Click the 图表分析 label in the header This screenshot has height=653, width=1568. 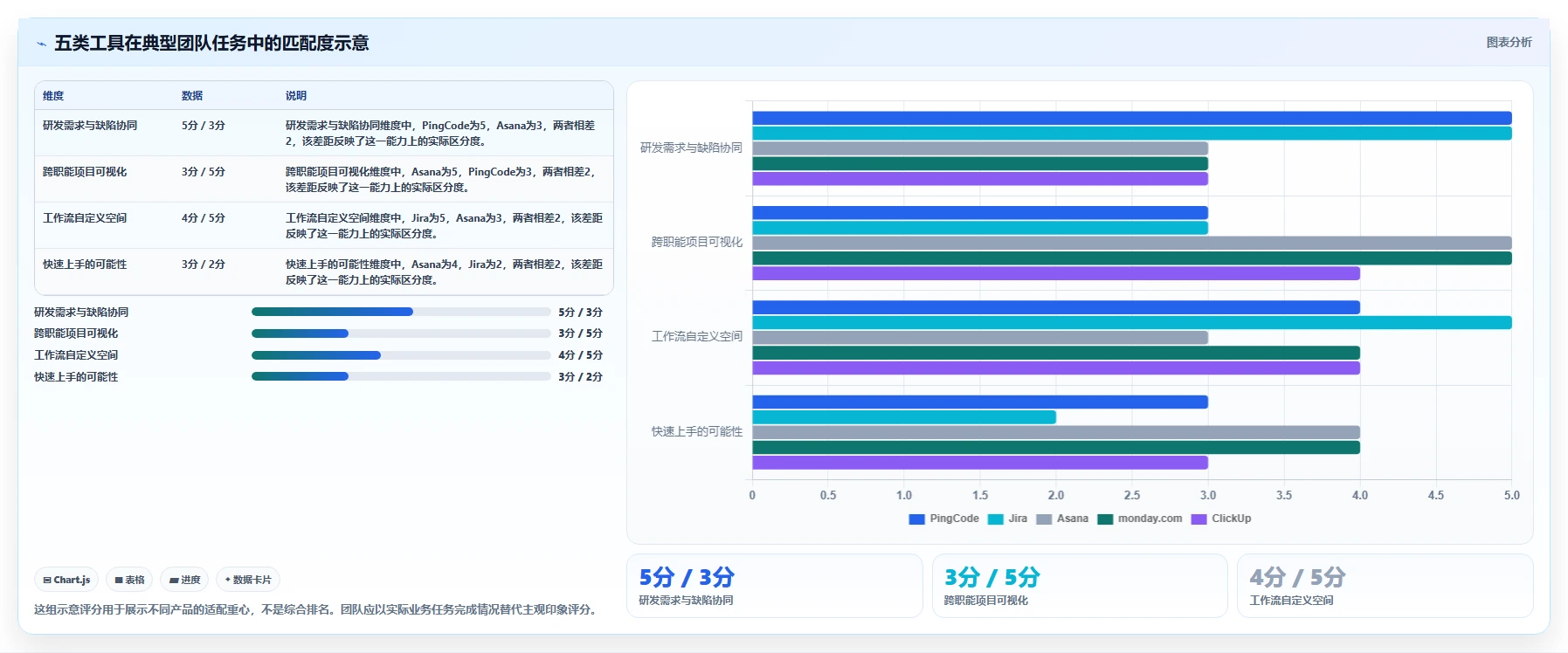[x=1509, y=42]
